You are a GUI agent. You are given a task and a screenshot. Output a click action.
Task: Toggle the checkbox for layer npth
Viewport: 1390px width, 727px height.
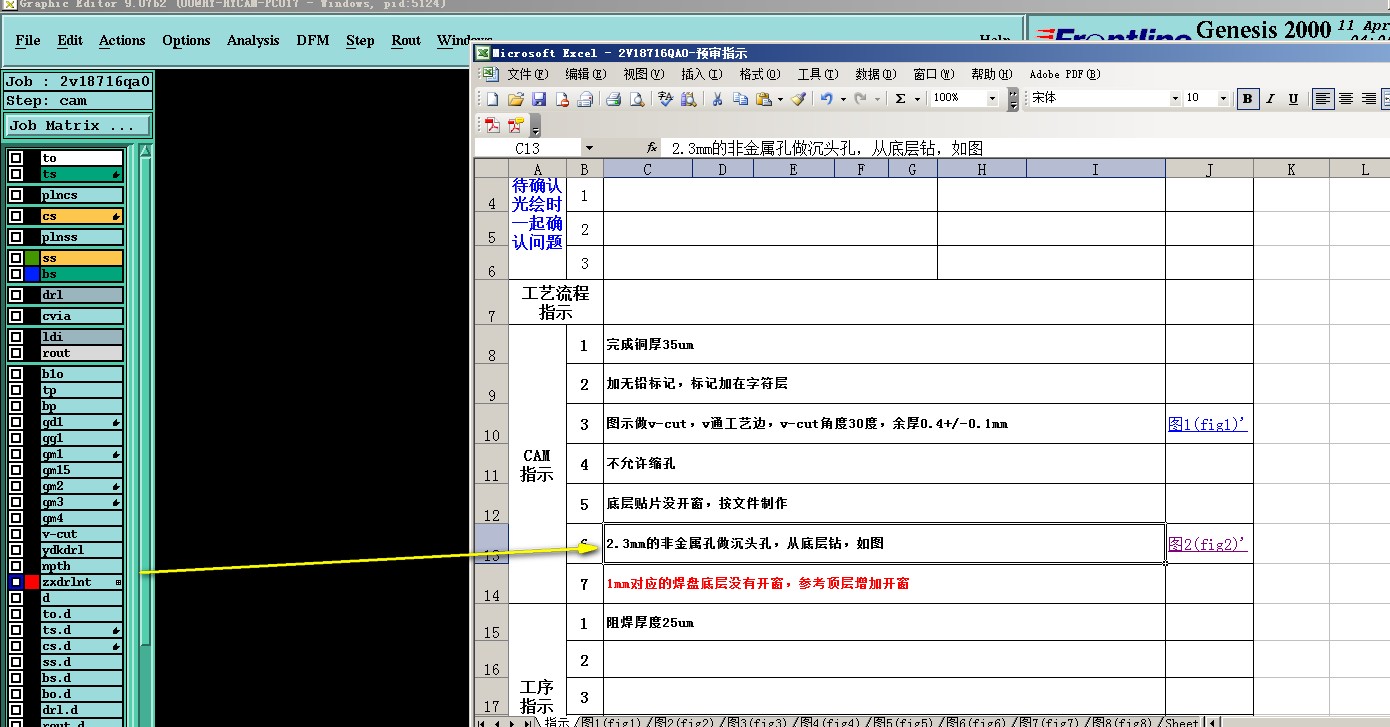coord(16,566)
